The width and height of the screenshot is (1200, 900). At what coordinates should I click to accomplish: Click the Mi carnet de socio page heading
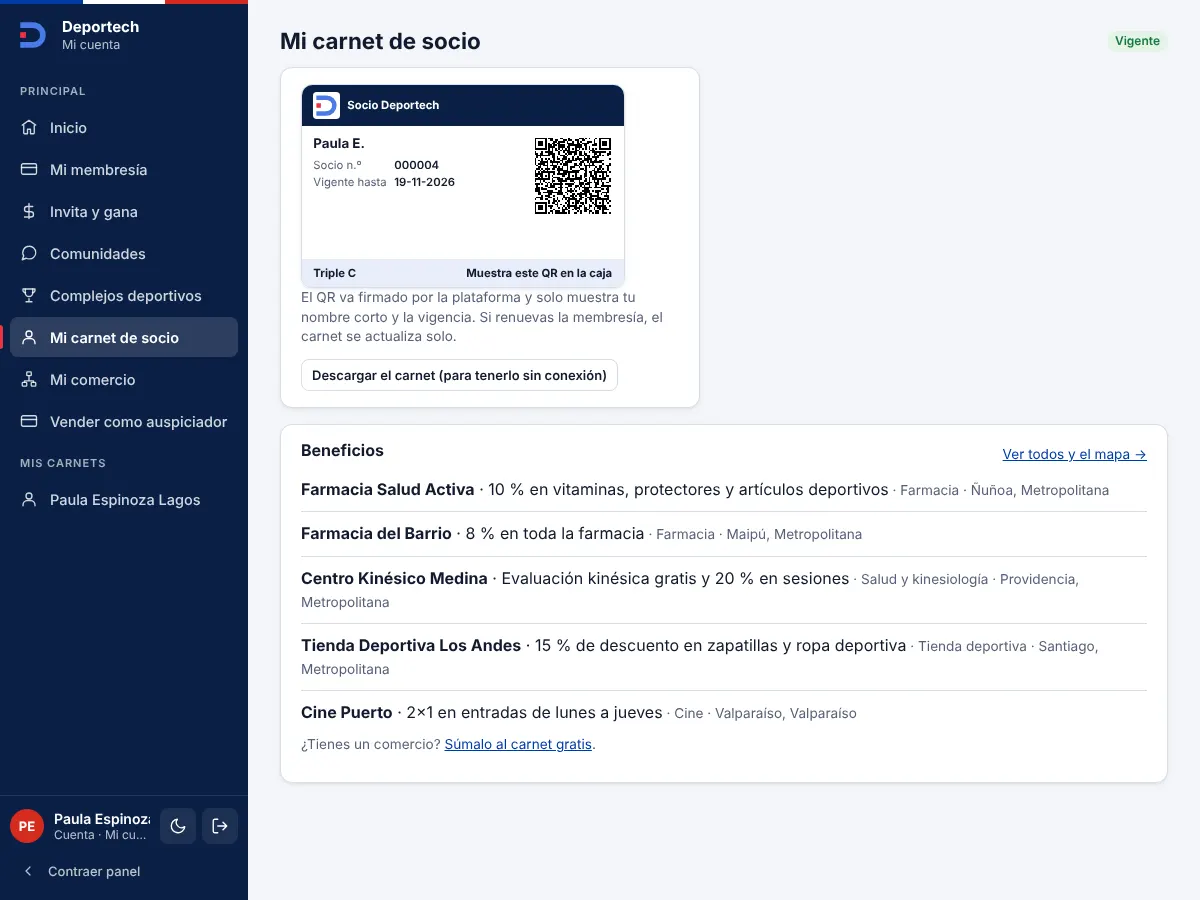coord(380,41)
